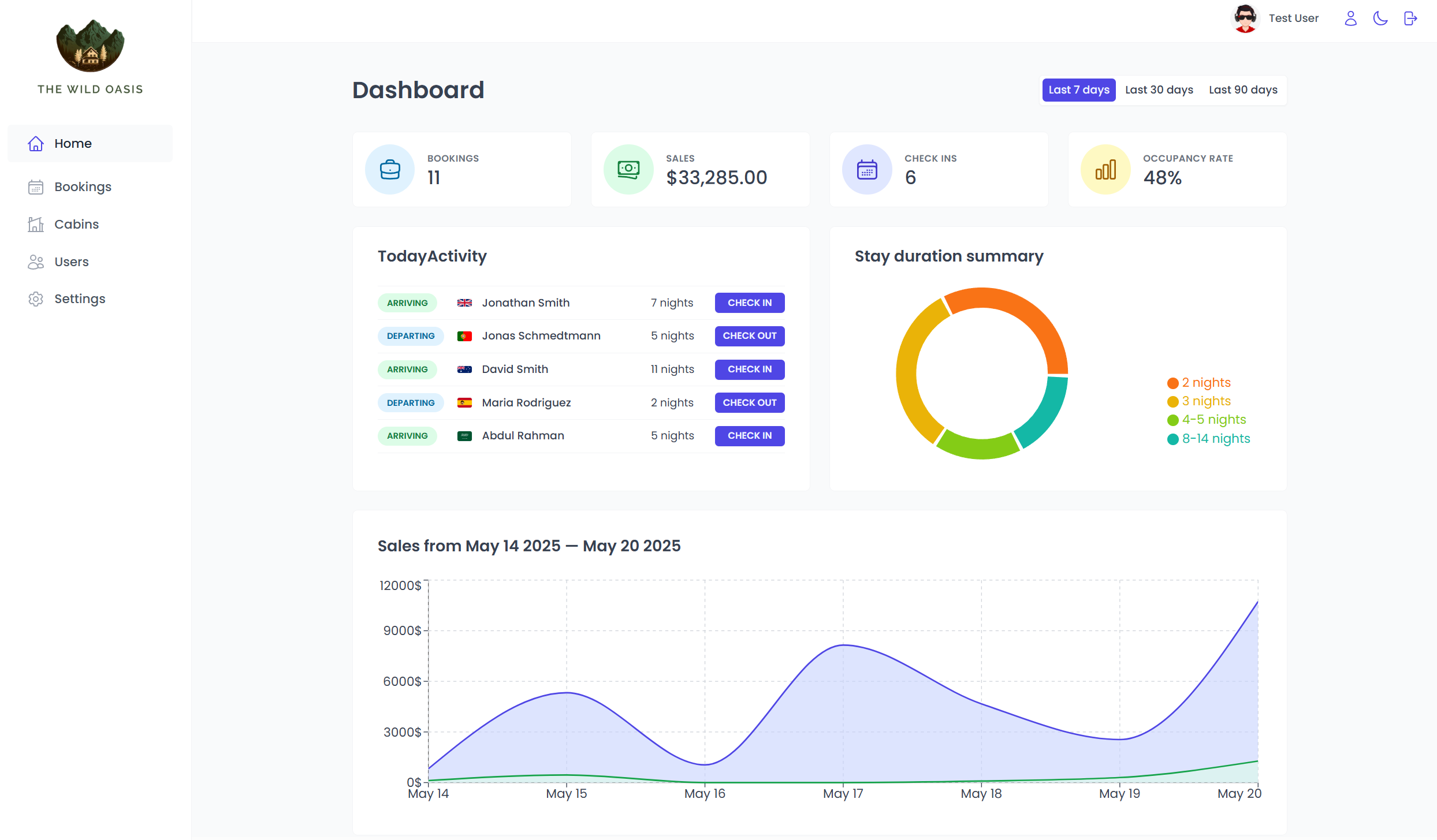Open Settings from sidebar

point(80,299)
